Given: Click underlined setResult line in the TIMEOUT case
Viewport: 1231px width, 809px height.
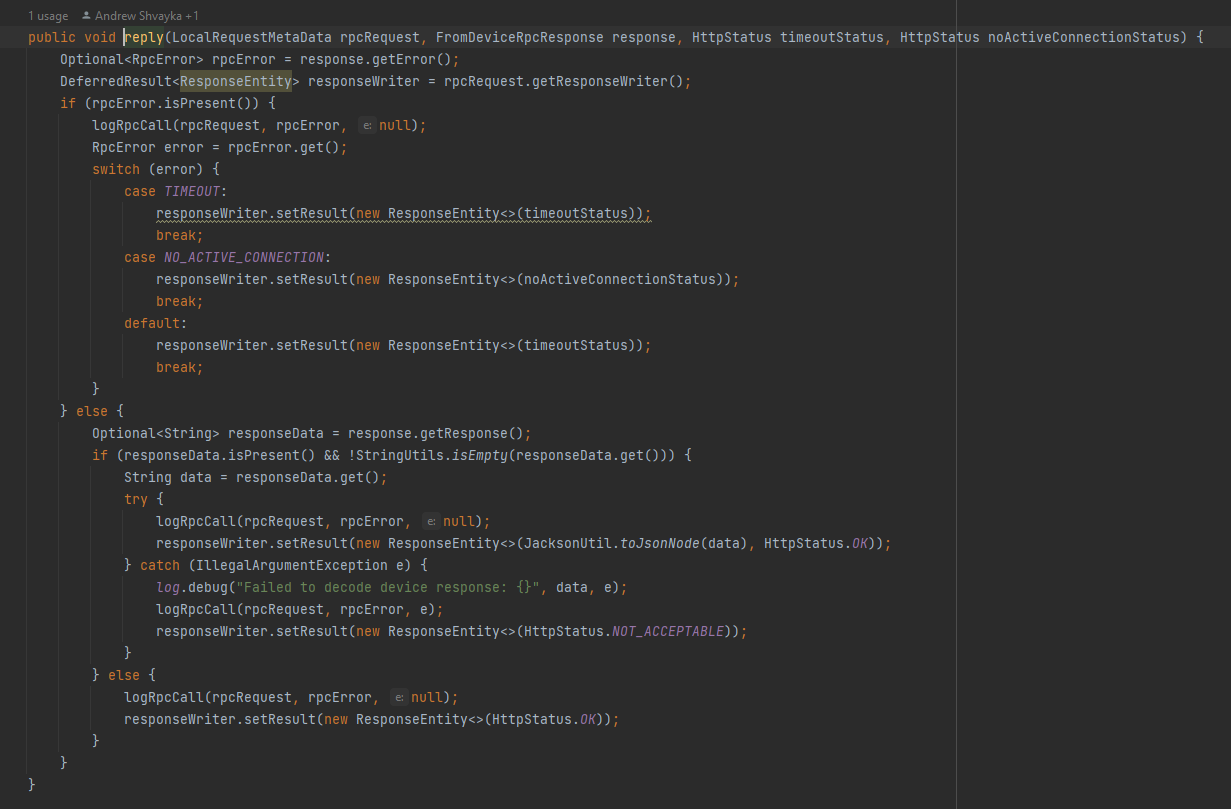Looking at the screenshot, I should pyautogui.click(x=404, y=213).
